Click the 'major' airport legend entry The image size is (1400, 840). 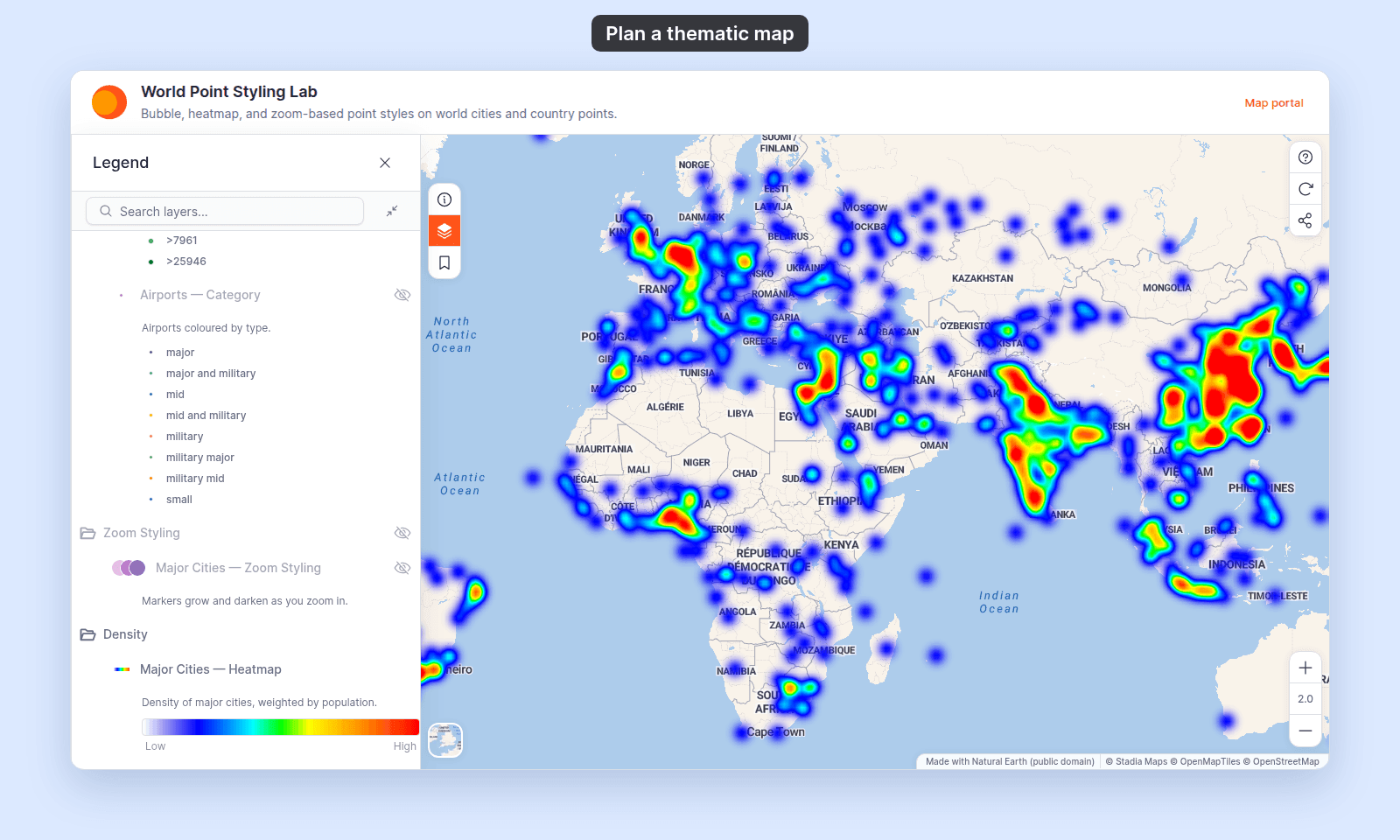(180, 353)
